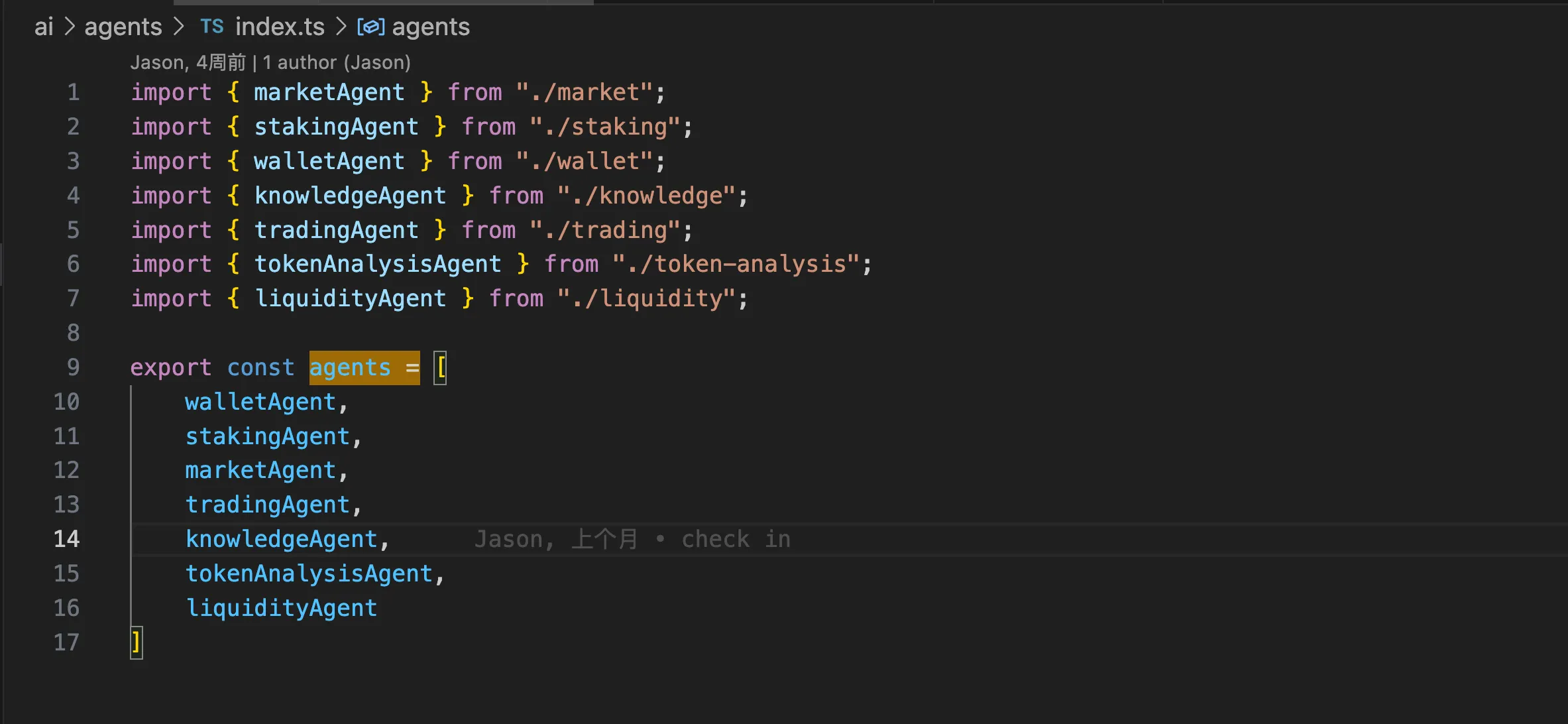Click index.ts in the breadcrumb path
Viewport: 1568px width, 724px height.
[x=280, y=27]
